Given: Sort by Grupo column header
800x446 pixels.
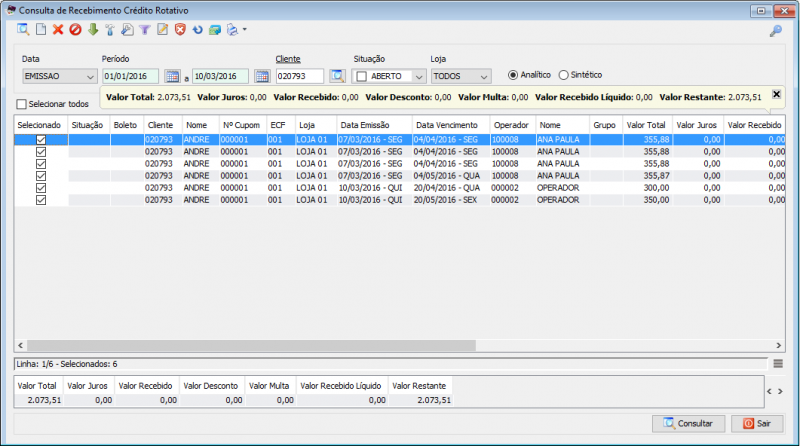Looking at the screenshot, I should pyautogui.click(x=606, y=125).
